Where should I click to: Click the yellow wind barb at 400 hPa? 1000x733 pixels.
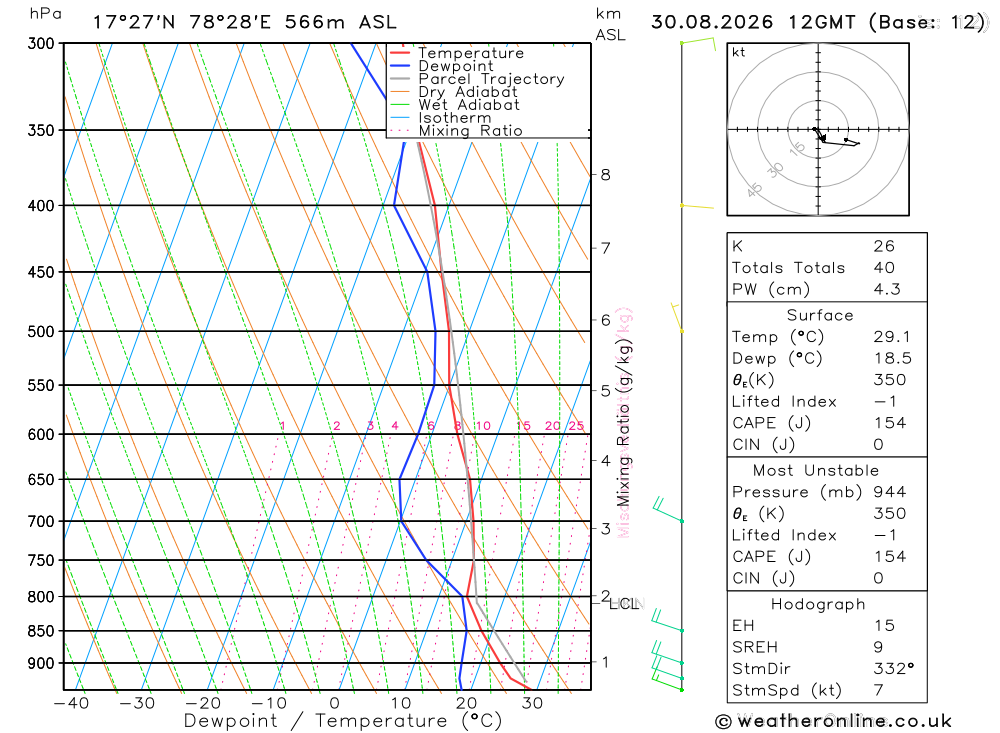(x=697, y=206)
